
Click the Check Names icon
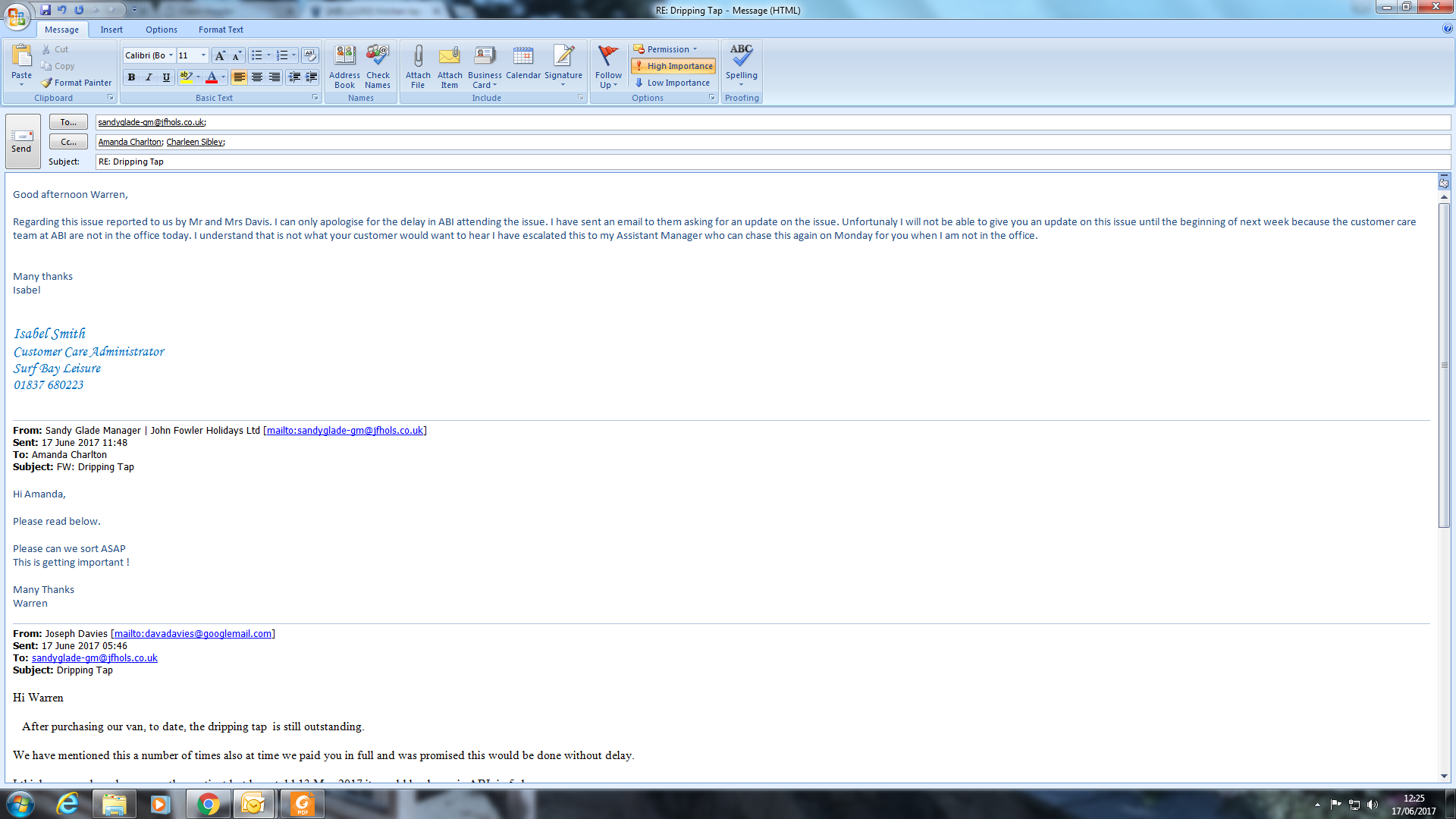(x=378, y=57)
